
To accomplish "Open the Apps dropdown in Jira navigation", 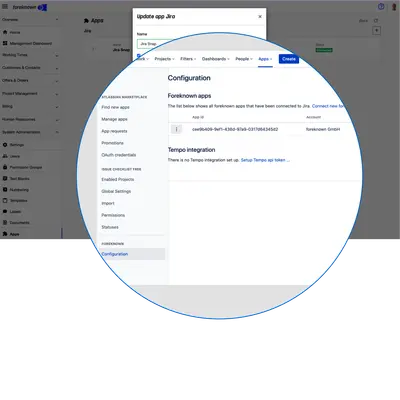I will point(265,59).
